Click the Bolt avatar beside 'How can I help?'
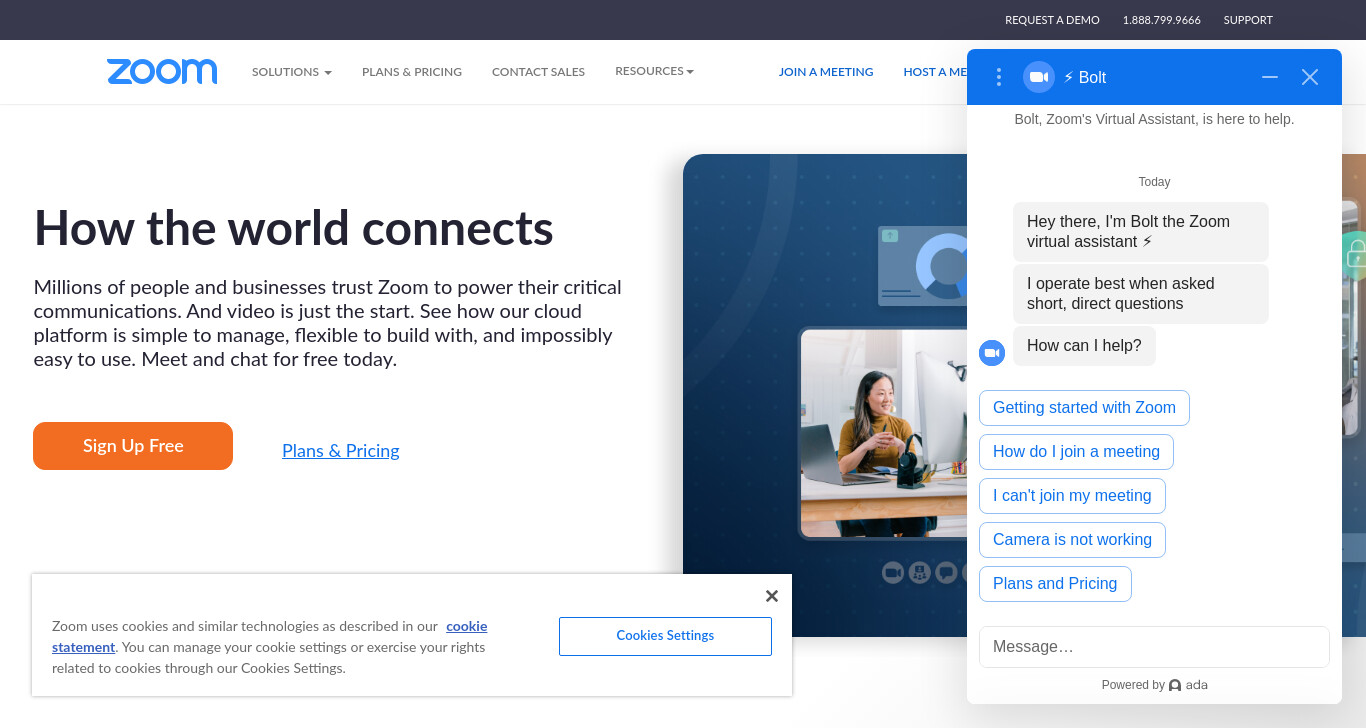Screen dimensions: 1366x728 (x=992, y=353)
